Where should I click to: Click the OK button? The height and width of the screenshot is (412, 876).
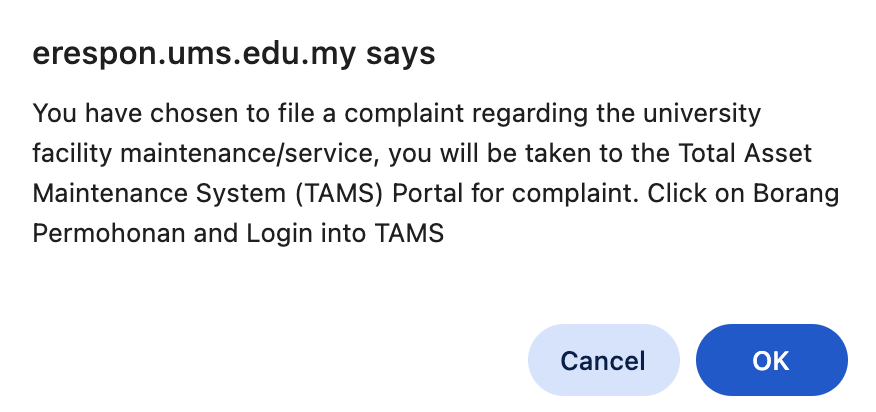(771, 360)
